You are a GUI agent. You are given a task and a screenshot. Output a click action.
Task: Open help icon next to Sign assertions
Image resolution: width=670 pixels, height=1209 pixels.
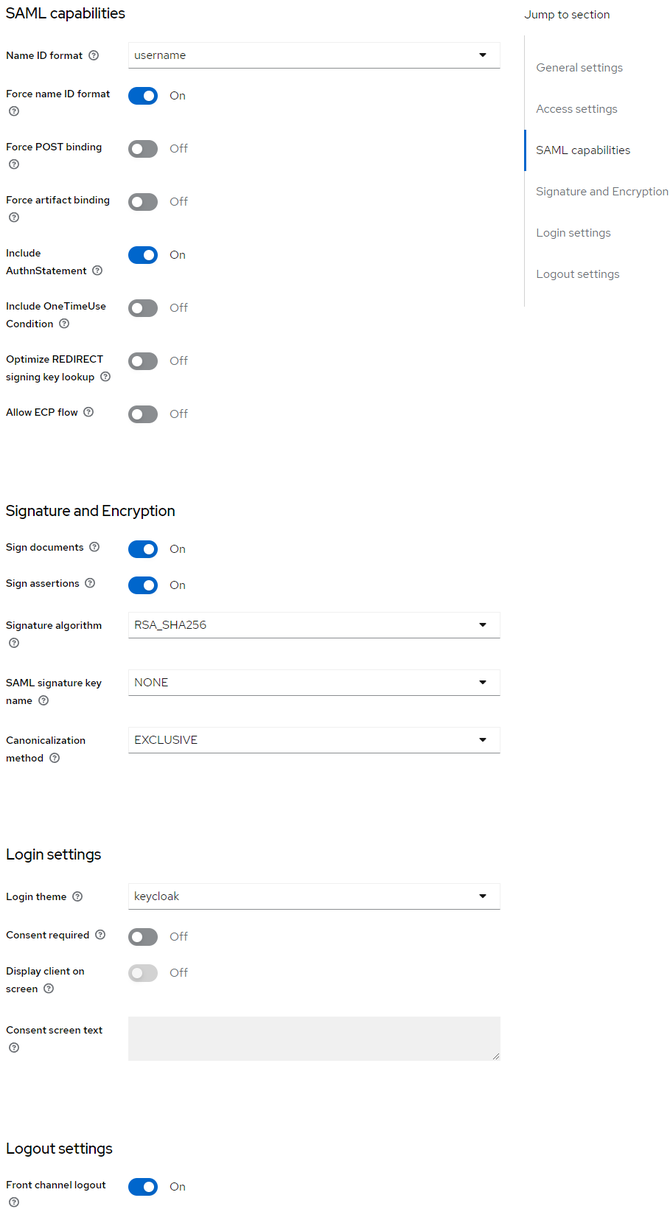pos(89,583)
